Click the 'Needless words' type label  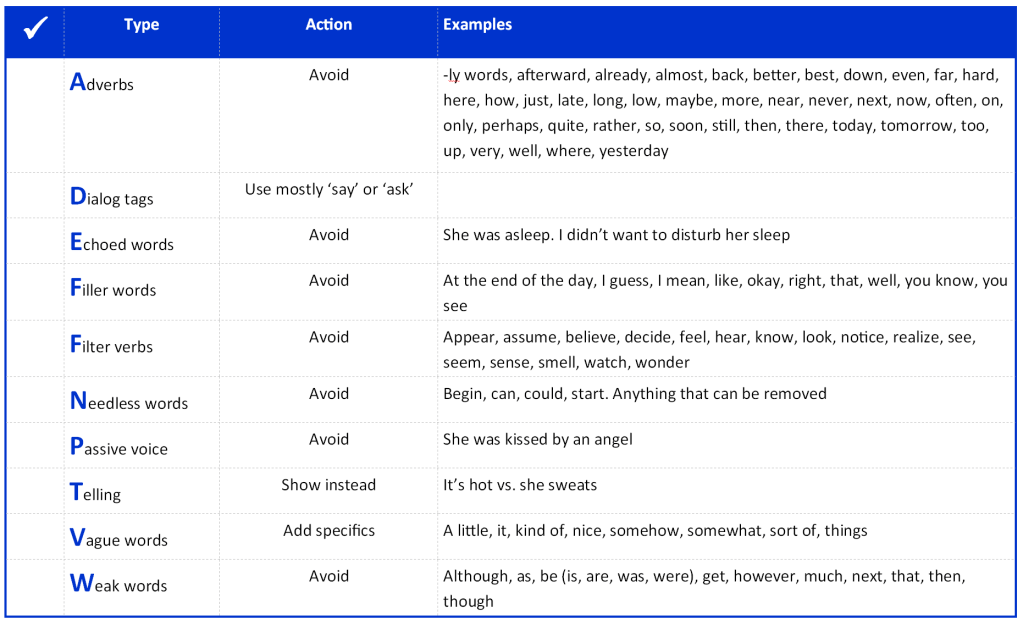129,403
